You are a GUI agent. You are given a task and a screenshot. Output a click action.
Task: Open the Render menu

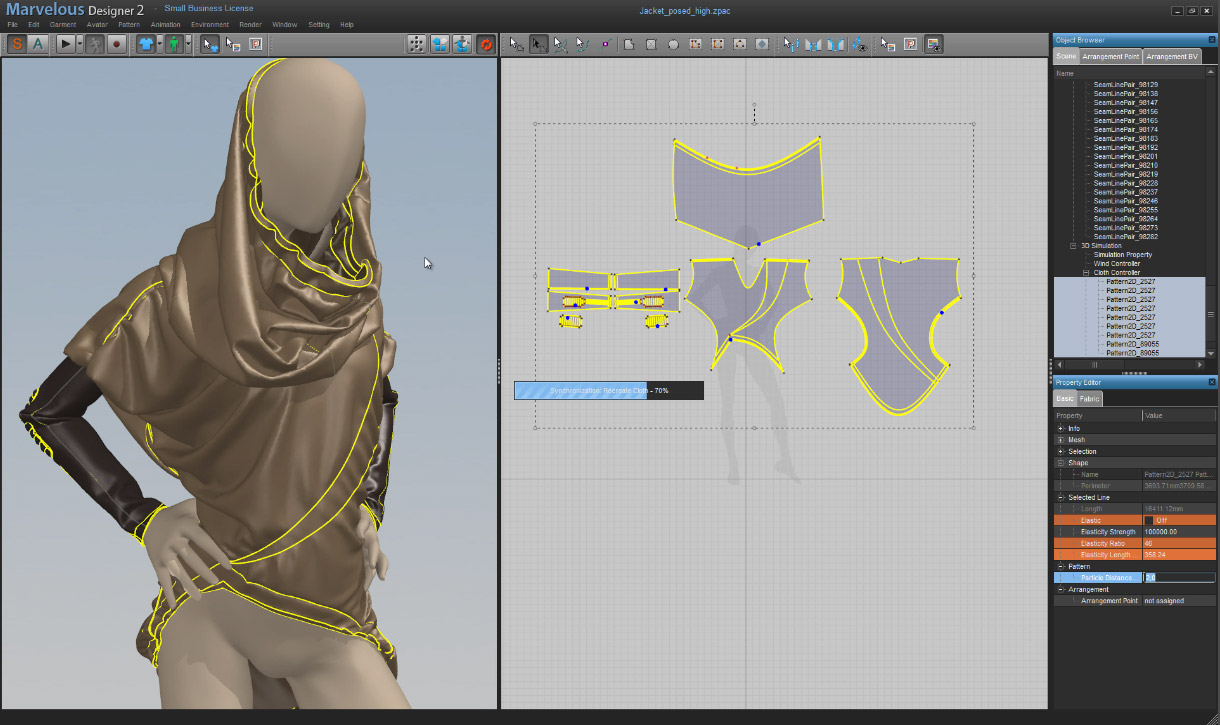point(251,24)
